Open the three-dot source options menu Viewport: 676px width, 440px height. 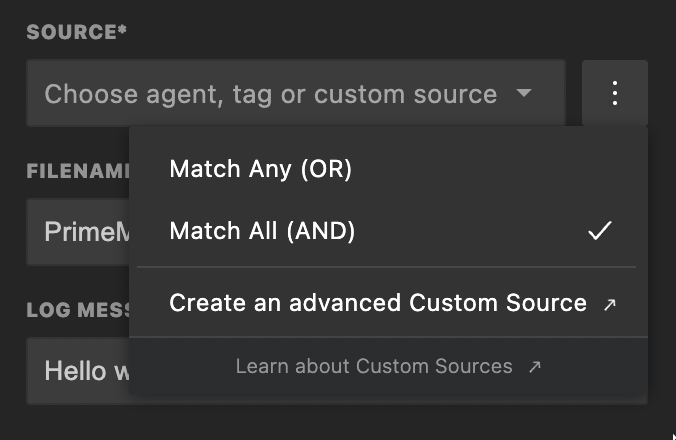615,94
